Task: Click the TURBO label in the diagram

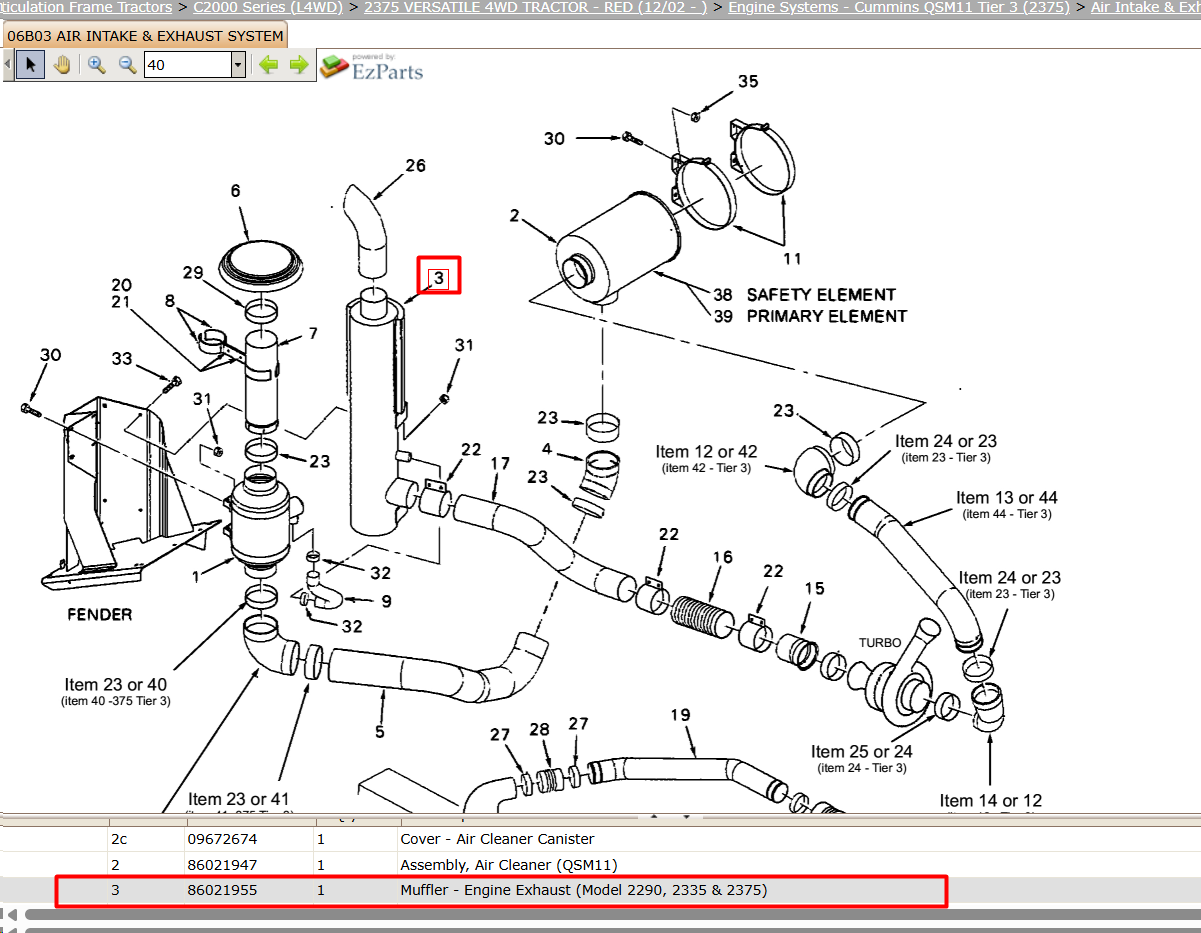Action: 880,643
